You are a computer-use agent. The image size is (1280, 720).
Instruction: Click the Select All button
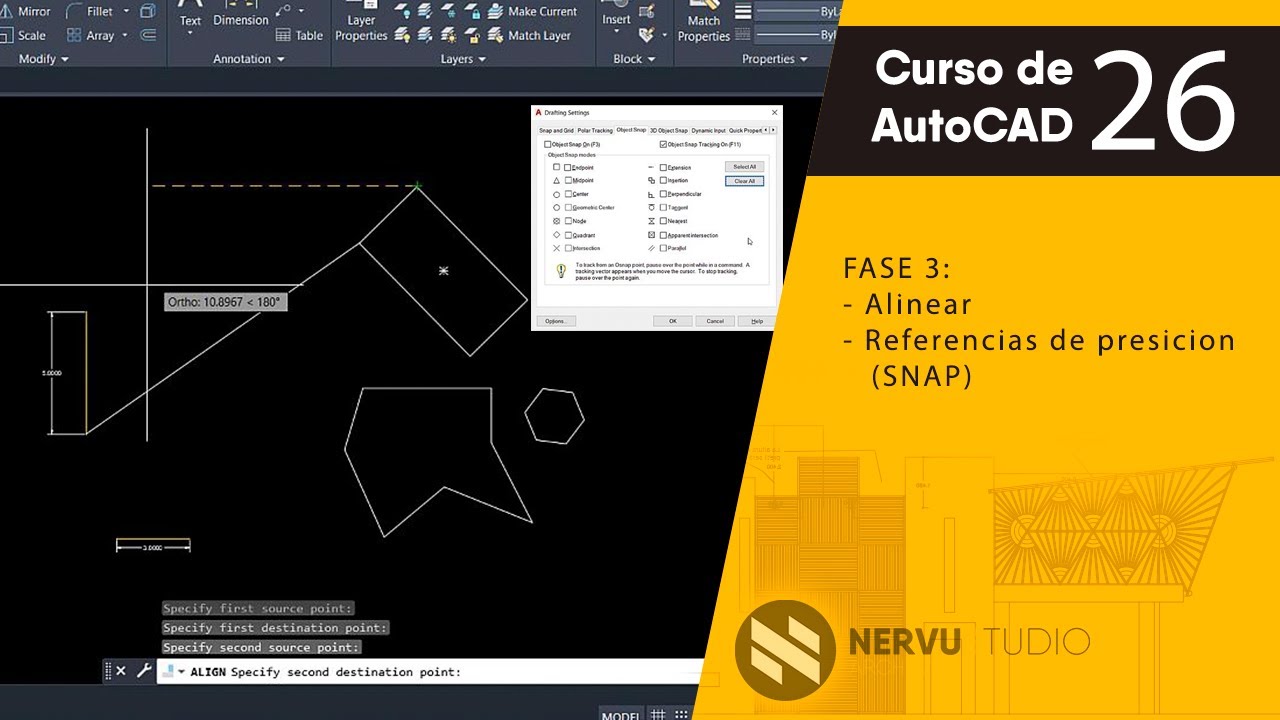[744, 167]
